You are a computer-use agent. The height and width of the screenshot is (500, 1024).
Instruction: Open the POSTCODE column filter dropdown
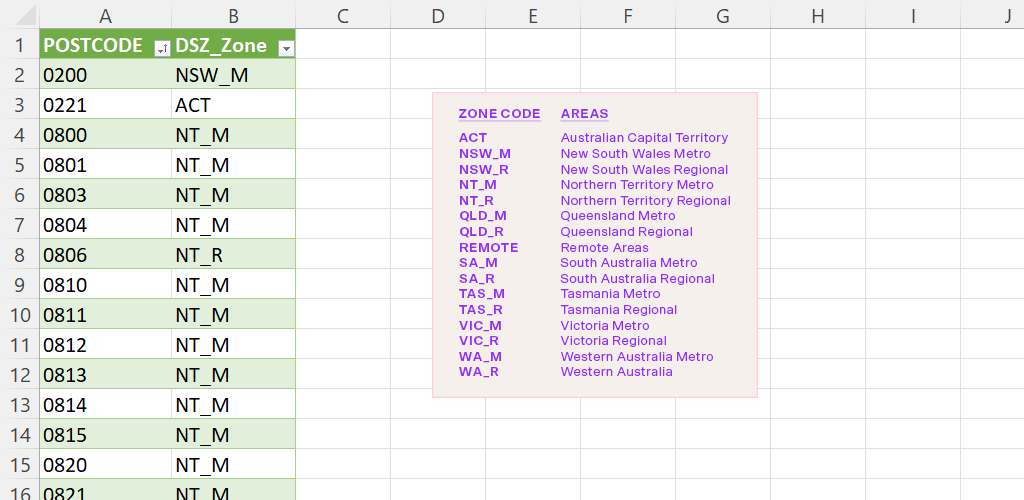pos(161,48)
